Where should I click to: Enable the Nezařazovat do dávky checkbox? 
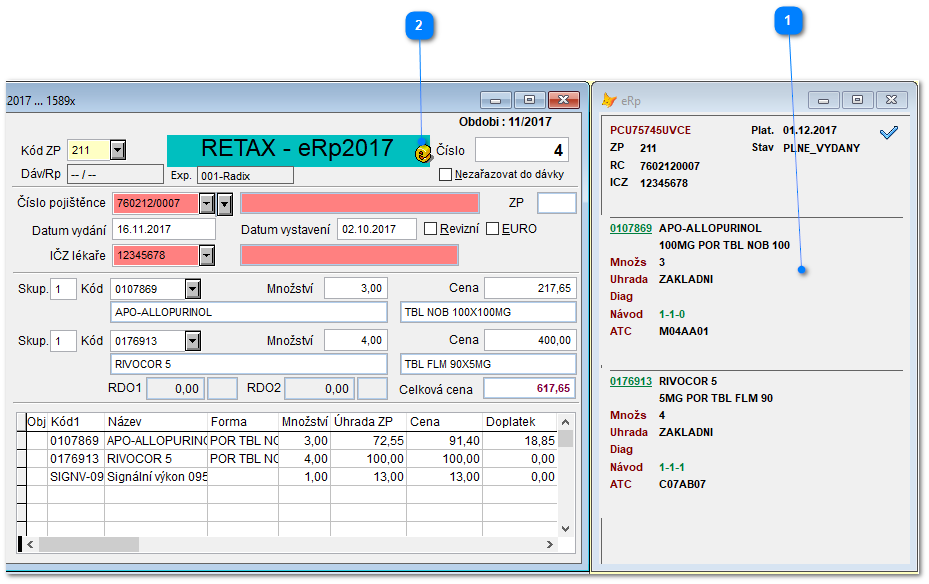click(446, 175)
